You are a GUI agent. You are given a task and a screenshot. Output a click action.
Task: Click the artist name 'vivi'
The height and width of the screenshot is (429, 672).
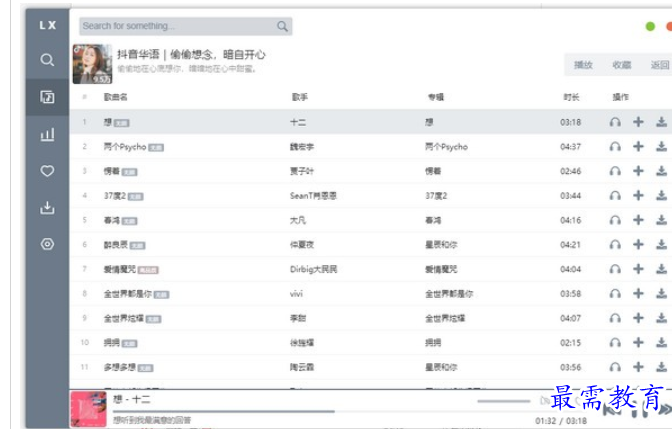pyautogui.click(x=296, y=294)
